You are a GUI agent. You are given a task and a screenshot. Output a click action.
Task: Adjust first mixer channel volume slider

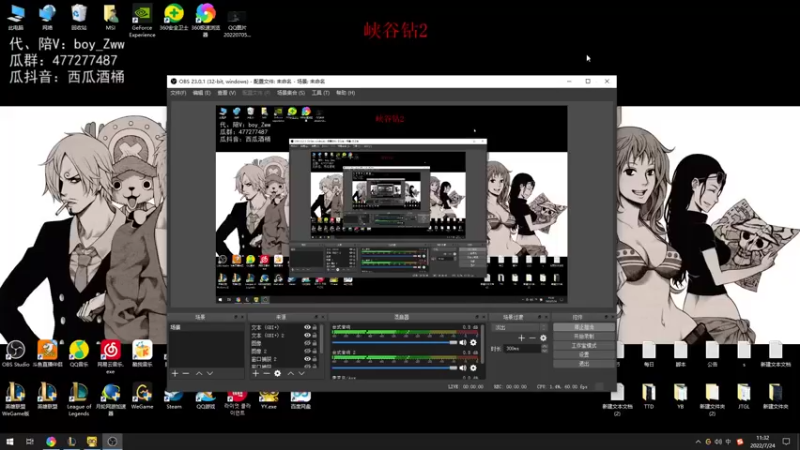[x=394, y=342]
